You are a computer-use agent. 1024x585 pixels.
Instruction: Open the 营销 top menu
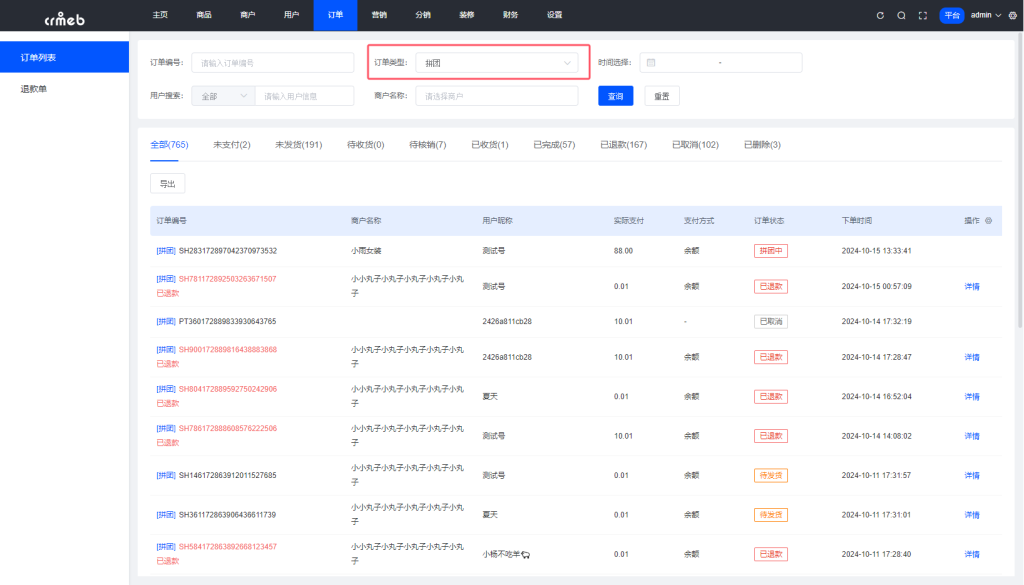379,15
